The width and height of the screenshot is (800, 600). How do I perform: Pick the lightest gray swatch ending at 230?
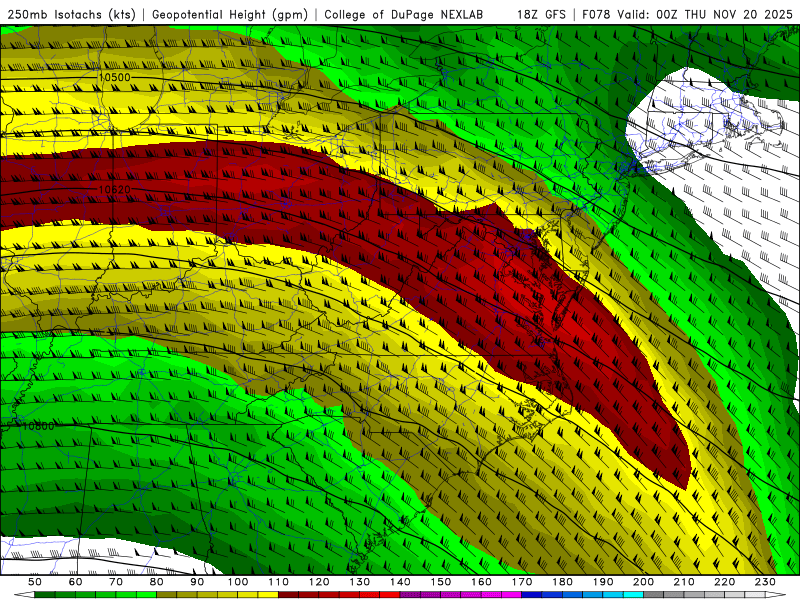click(x=755, y=594)
